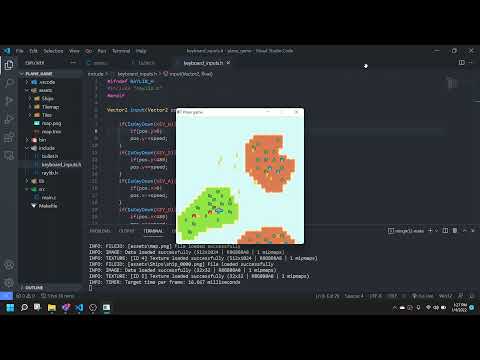Open bullet.h in the file tree

pyautogui.click(x=50, y=156)
